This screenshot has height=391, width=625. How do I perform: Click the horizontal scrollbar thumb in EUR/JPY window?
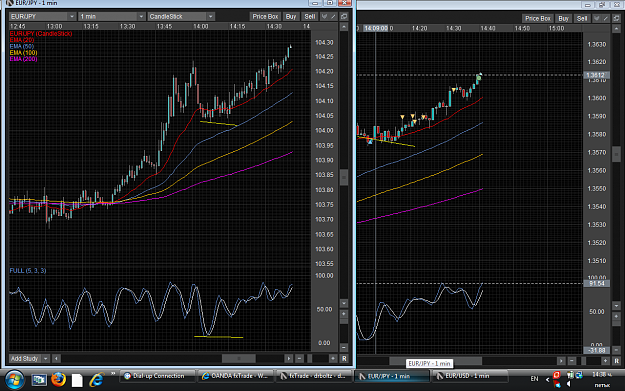tap(239, 359)
